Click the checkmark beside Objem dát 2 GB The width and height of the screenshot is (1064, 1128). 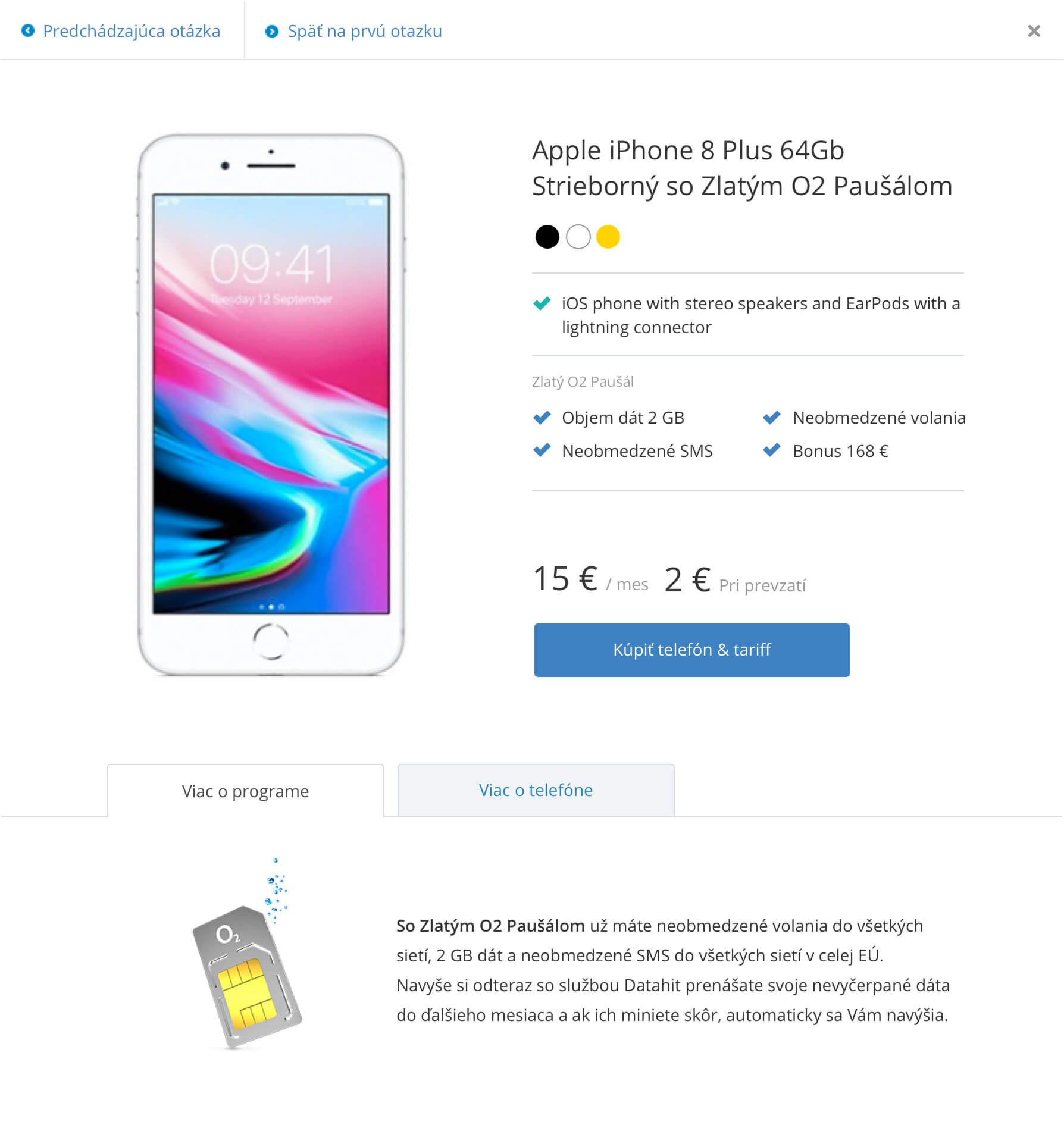tap(542, 418)
